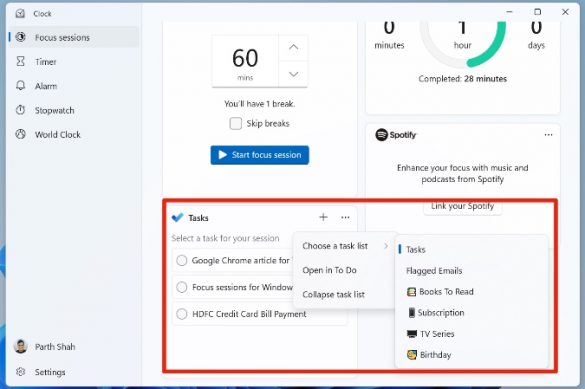Image resolution: width=585 pixels, height=389 pixels.
Task: Decrease focus minutes with down arrow
Action: (294, 74)
